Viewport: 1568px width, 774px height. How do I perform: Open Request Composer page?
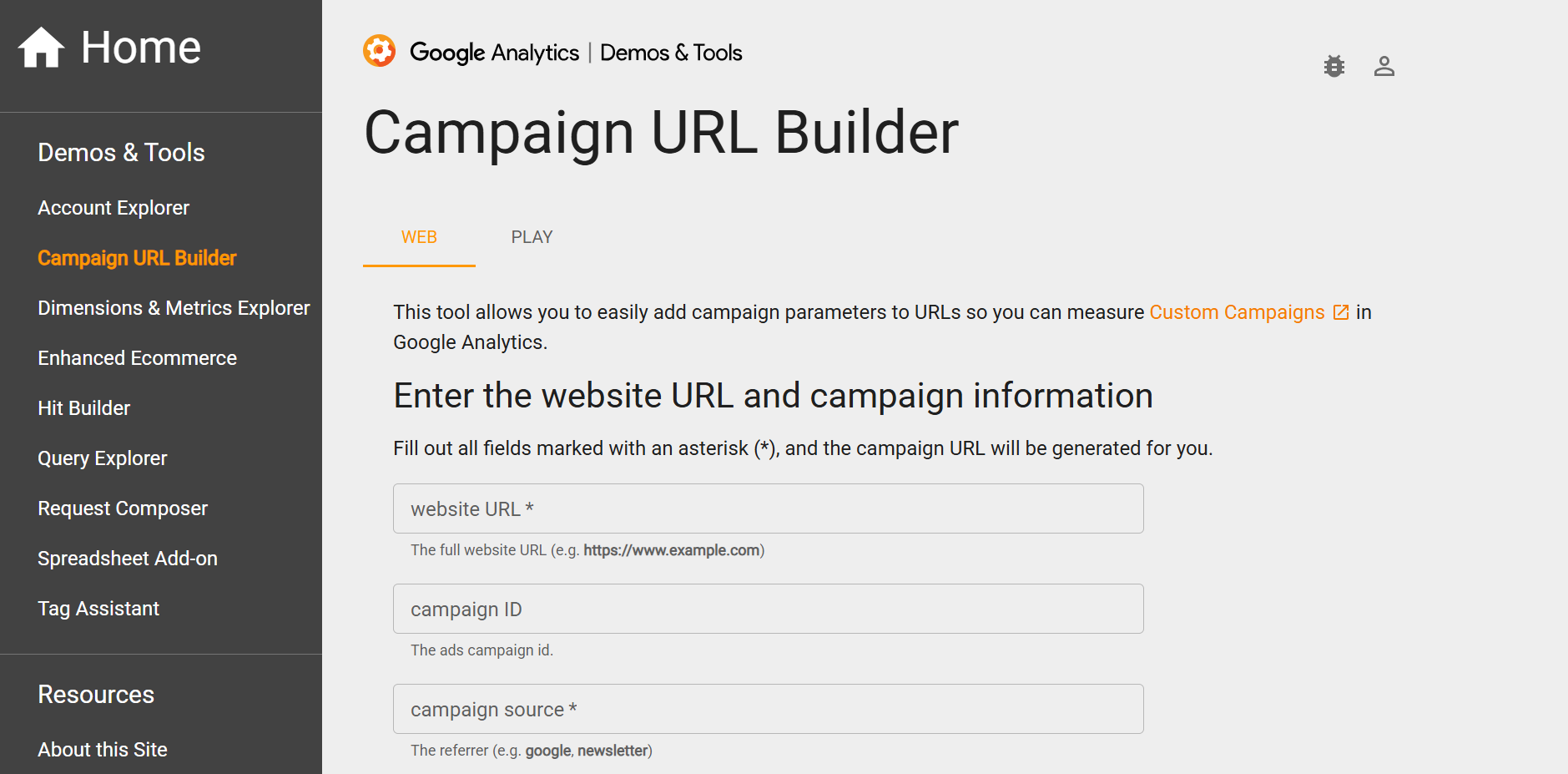(x=123, y=508)
